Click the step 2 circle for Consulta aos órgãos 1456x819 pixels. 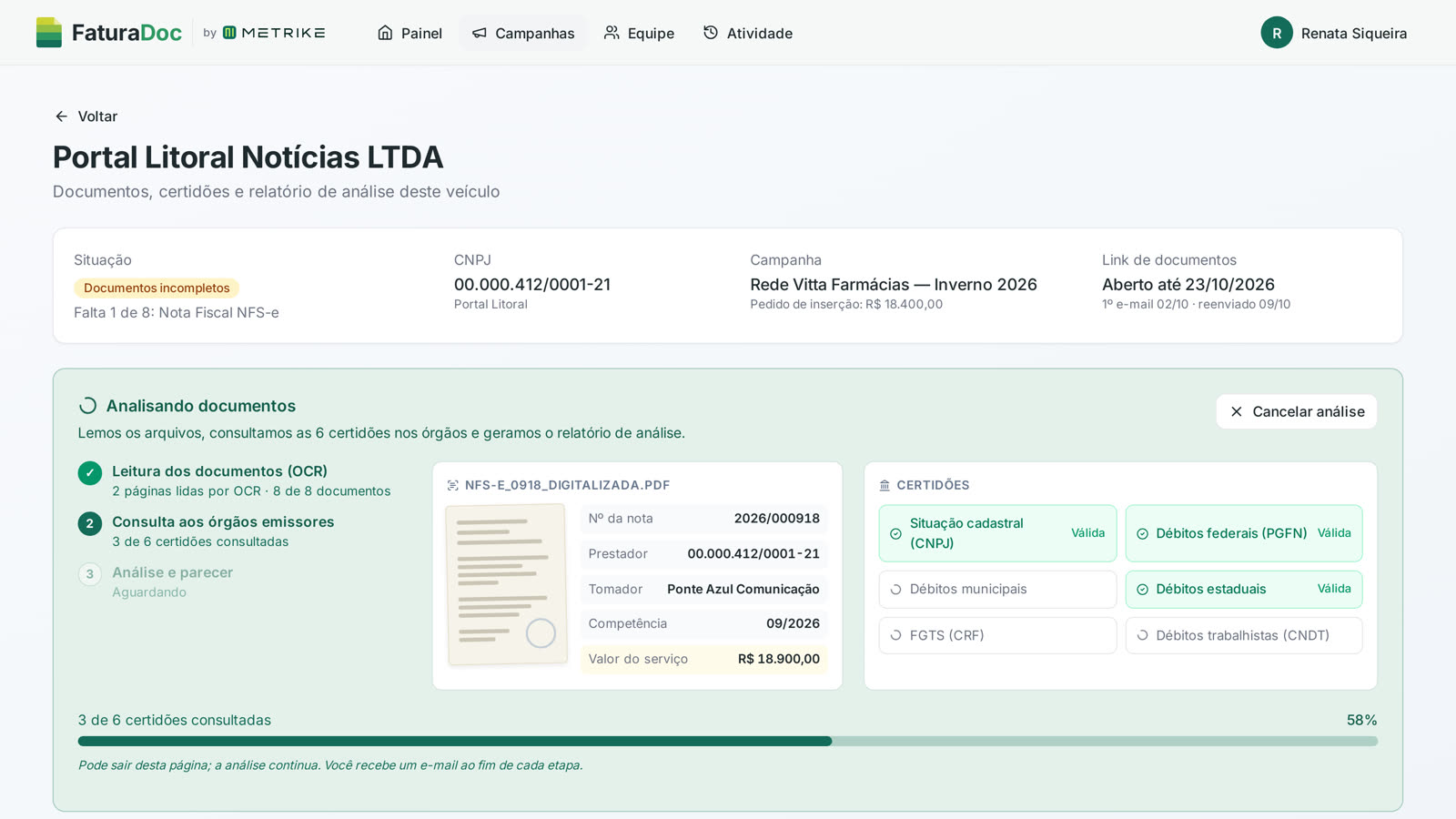click(x=89, y=523)
